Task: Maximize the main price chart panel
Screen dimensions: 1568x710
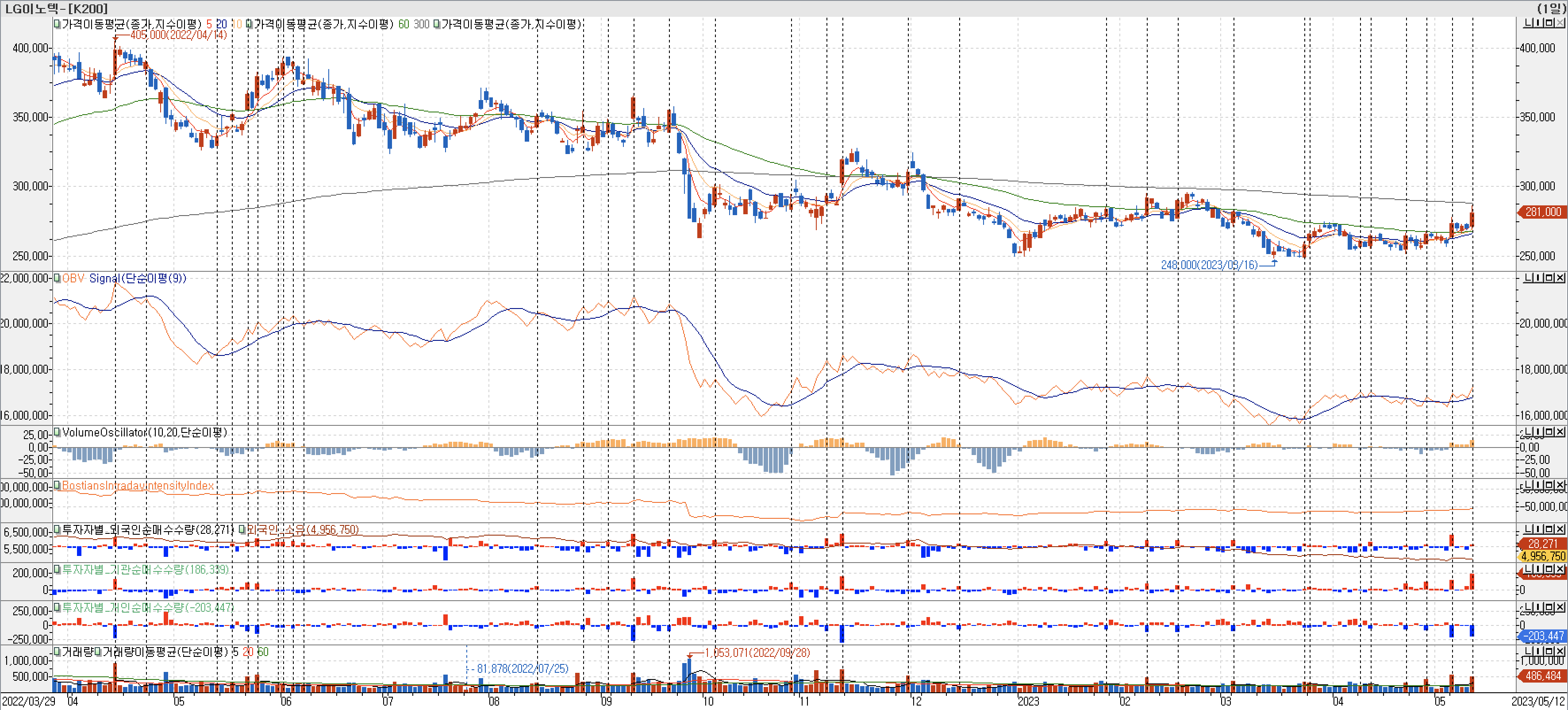Action: (1549, 23)
